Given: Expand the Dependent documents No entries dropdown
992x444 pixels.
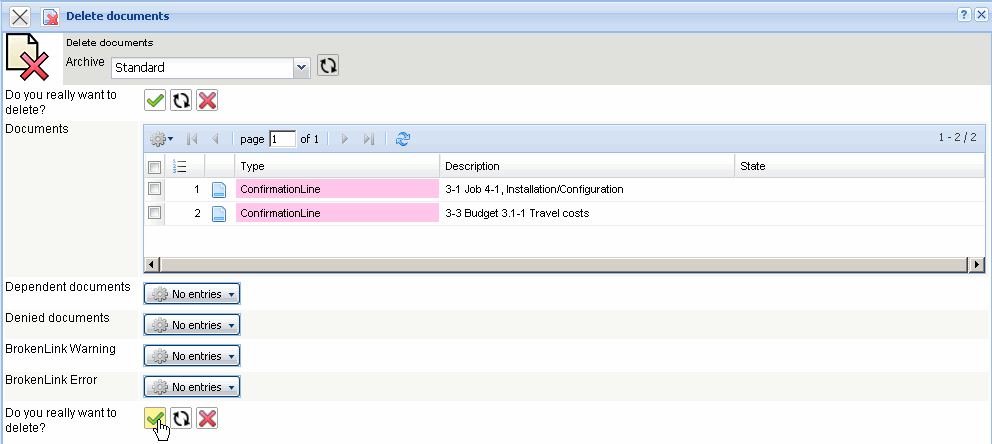Looking at the screenshot, I should (192, 294).
